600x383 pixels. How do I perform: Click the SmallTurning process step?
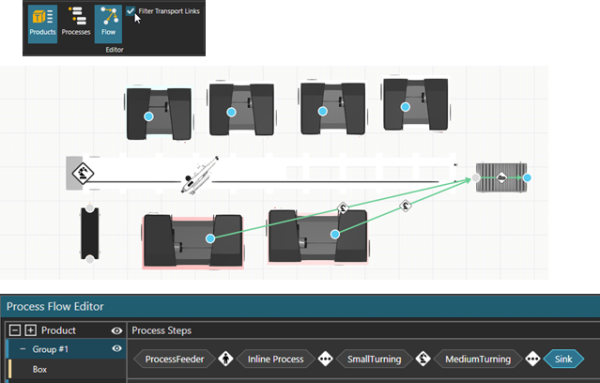[374, 359]
